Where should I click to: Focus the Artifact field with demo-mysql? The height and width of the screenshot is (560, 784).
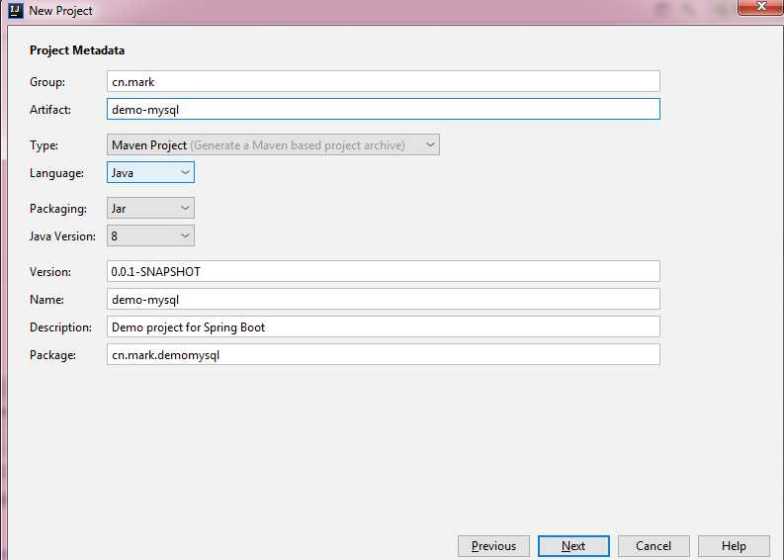click(x=383, y=110)
